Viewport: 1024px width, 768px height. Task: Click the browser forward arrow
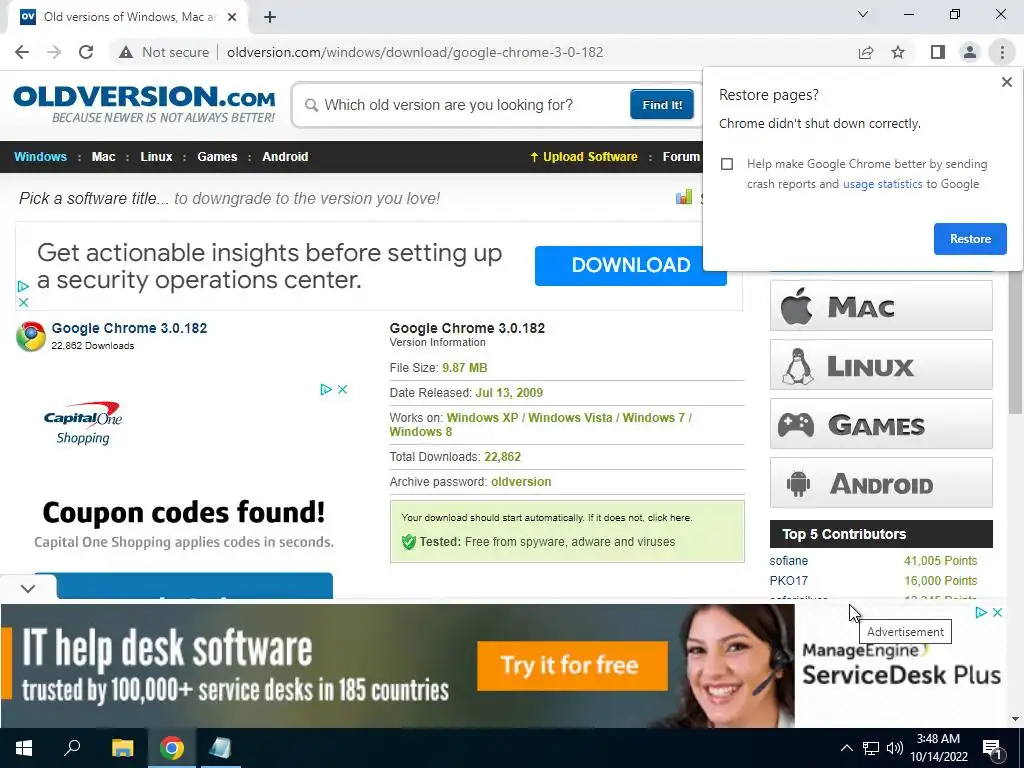click(x=54, y=52)
